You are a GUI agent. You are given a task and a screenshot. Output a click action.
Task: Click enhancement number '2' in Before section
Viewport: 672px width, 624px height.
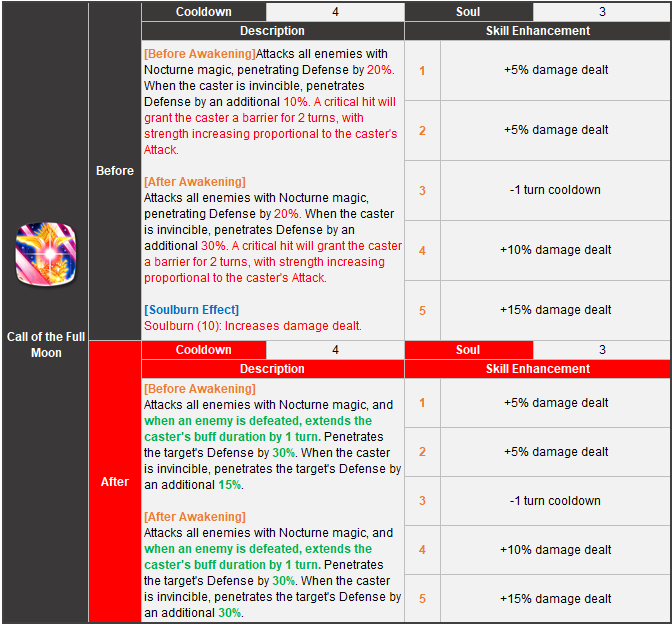click(422, 130)
